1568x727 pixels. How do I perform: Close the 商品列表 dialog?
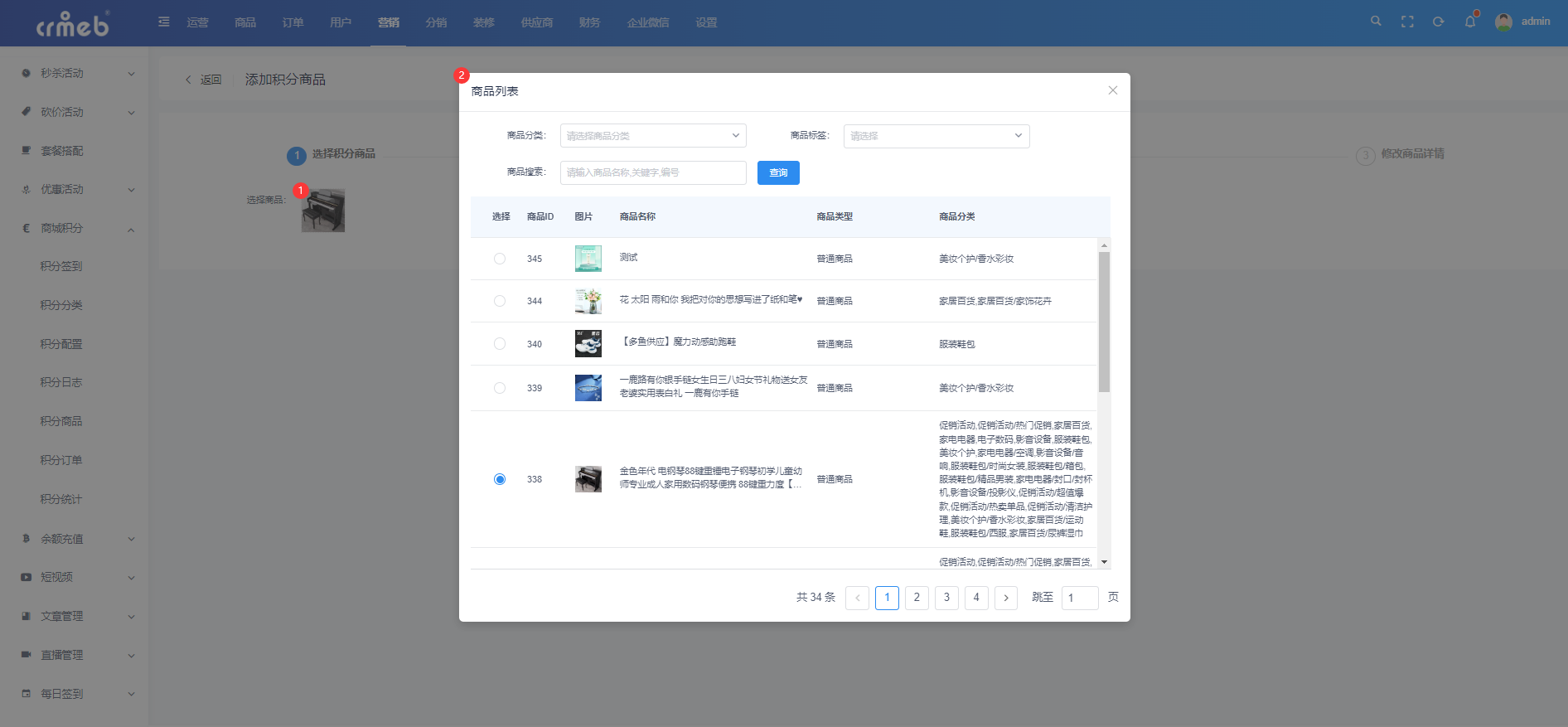coord(1113,90)
